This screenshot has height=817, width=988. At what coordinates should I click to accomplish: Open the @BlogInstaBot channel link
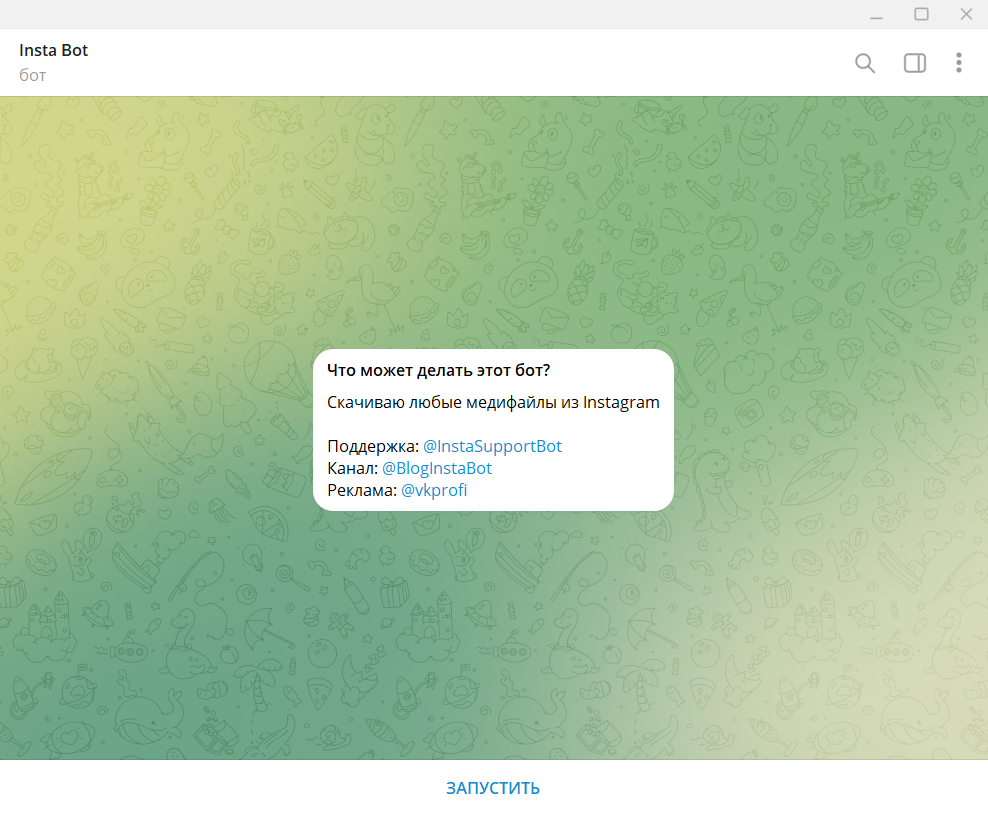437,468
